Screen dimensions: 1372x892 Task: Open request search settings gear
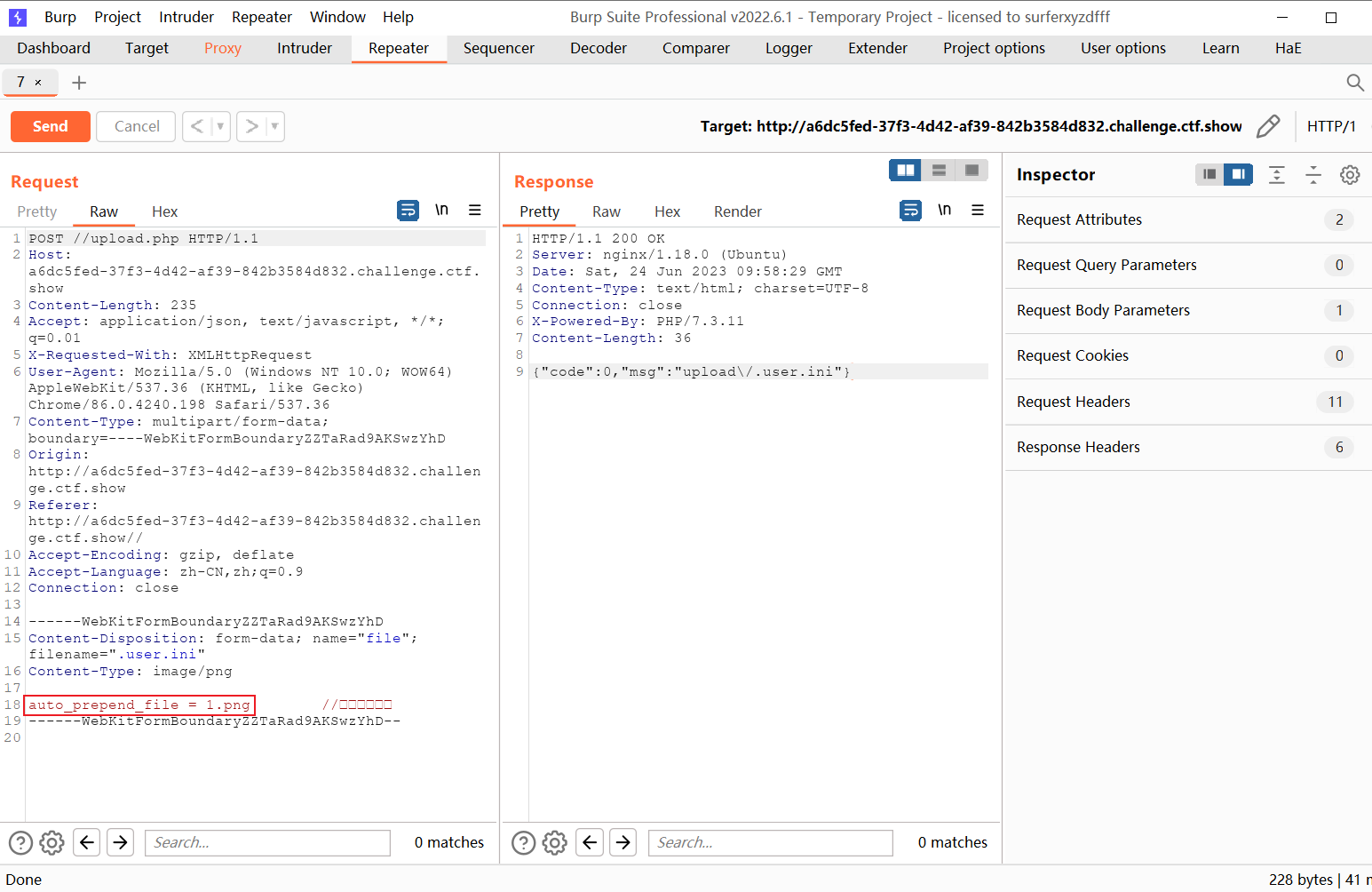tap(52, 842)
